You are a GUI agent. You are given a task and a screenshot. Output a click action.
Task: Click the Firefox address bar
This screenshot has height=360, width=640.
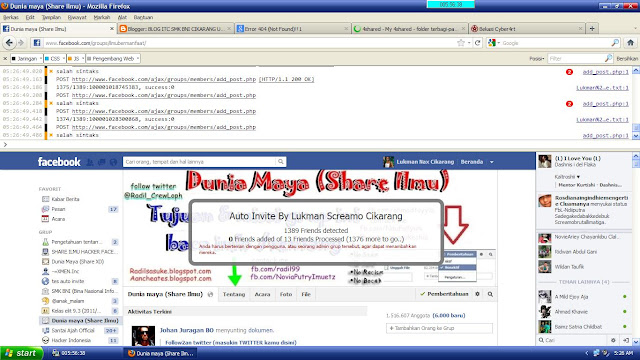(x=249, y=42)
